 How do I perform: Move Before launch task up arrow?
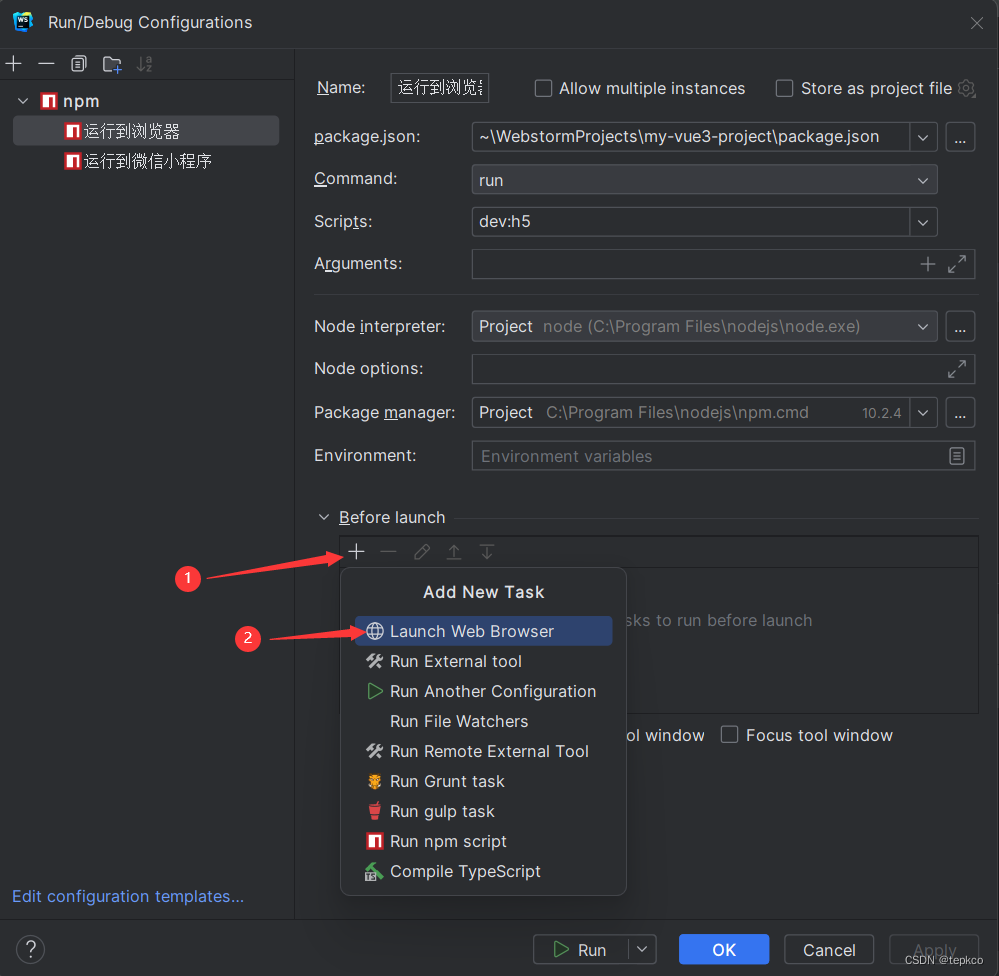(454, 552)
